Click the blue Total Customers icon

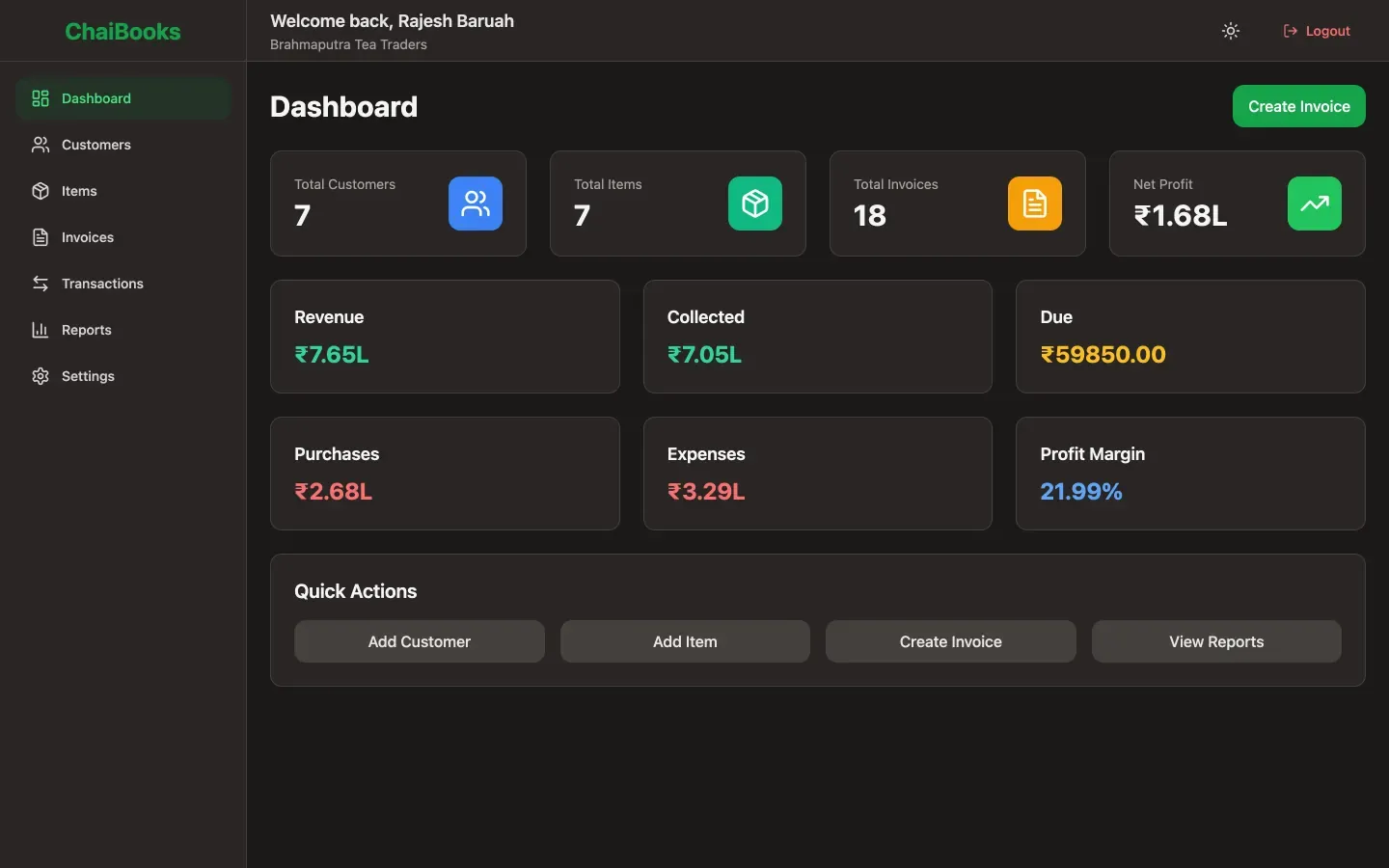click(476, 203)
